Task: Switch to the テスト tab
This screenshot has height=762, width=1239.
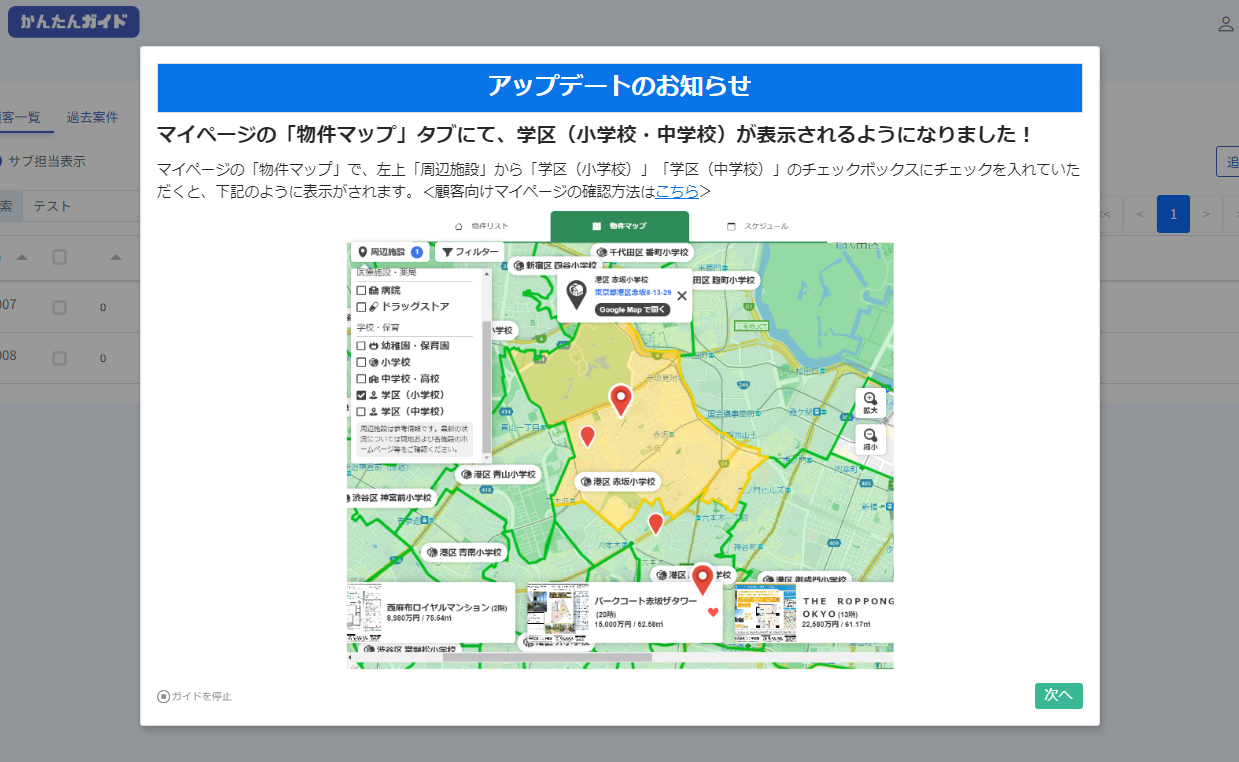Action: click(x=52, y=206)
